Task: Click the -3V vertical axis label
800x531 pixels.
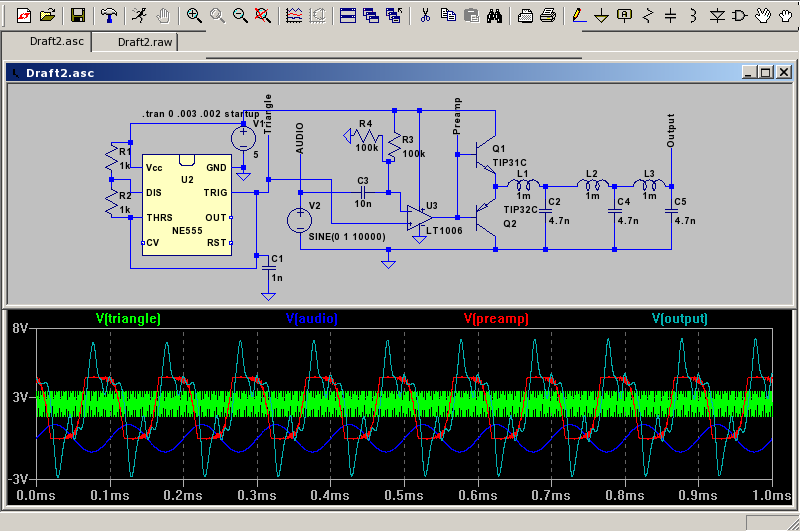Action: point(18,479)
